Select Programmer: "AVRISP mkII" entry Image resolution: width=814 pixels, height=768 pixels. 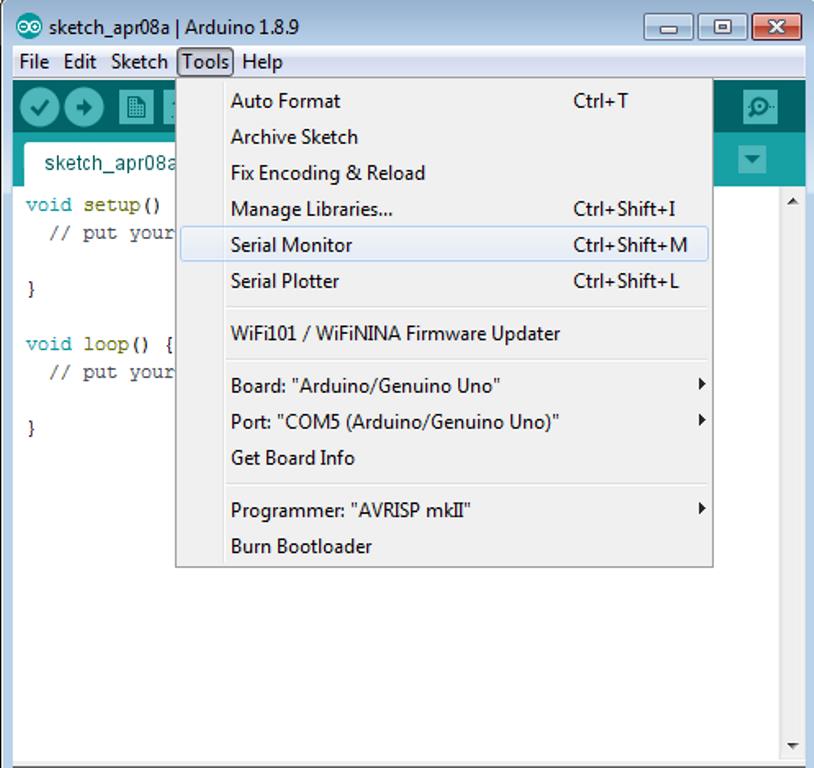(x=444, y=510)
